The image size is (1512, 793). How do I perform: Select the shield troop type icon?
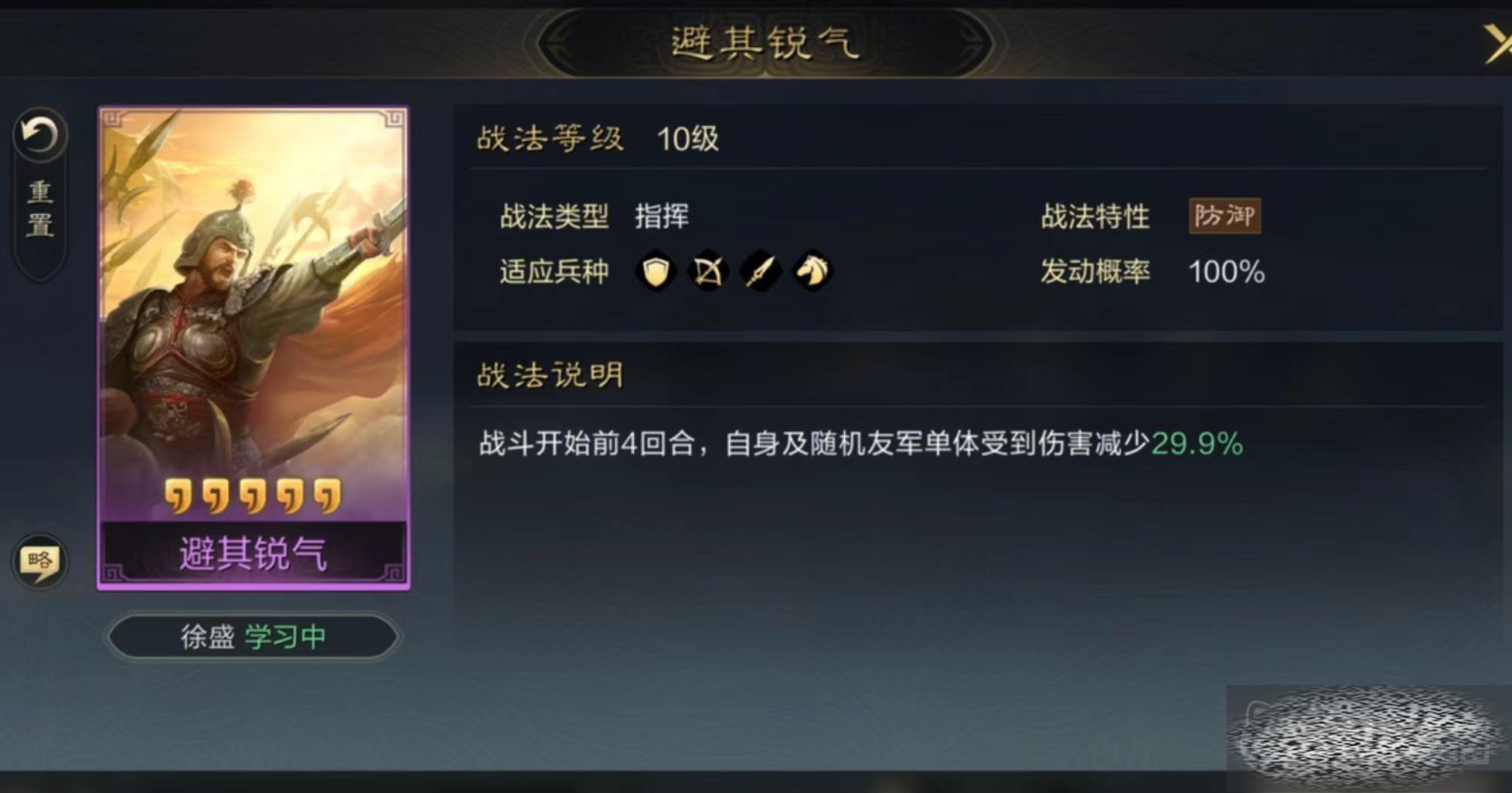(656, 271)
